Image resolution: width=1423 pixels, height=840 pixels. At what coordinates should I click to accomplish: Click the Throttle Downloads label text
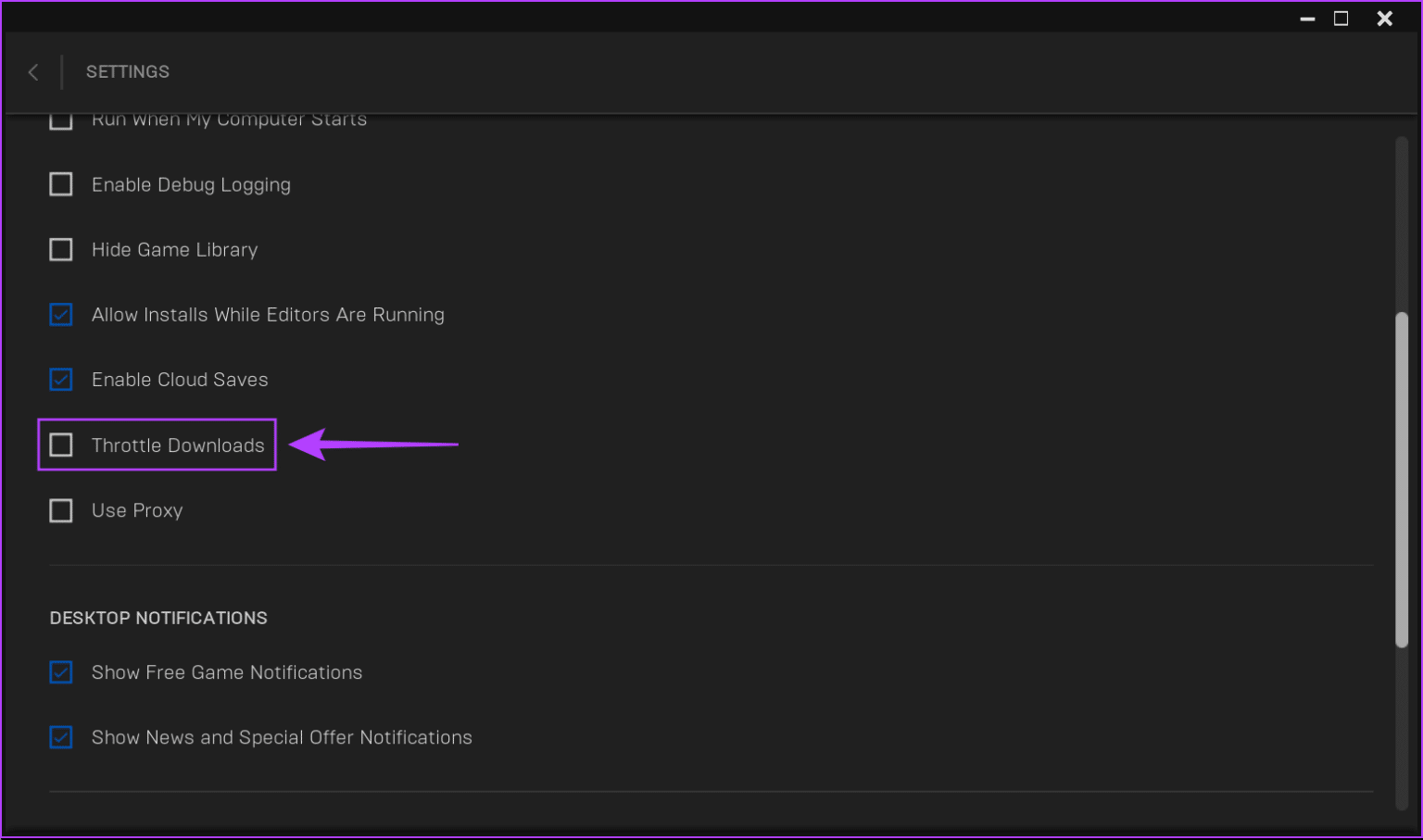click(x=178, y=445)
